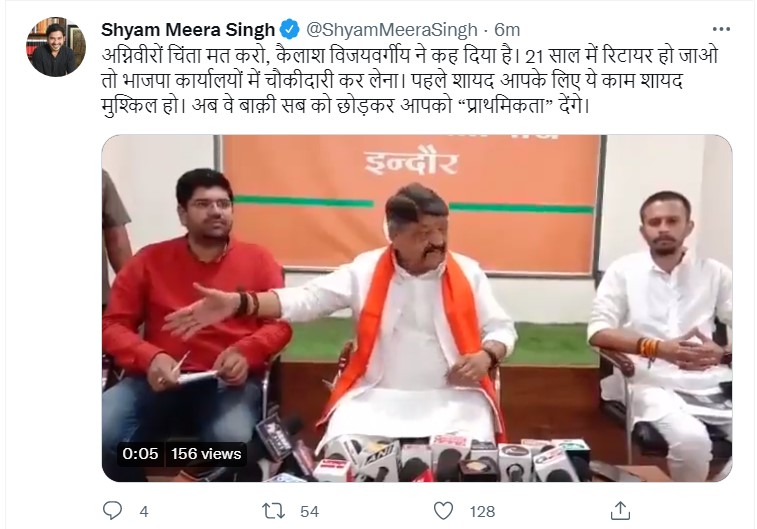Play the embedded press conference video
The image size is (757, 529).
417,308
